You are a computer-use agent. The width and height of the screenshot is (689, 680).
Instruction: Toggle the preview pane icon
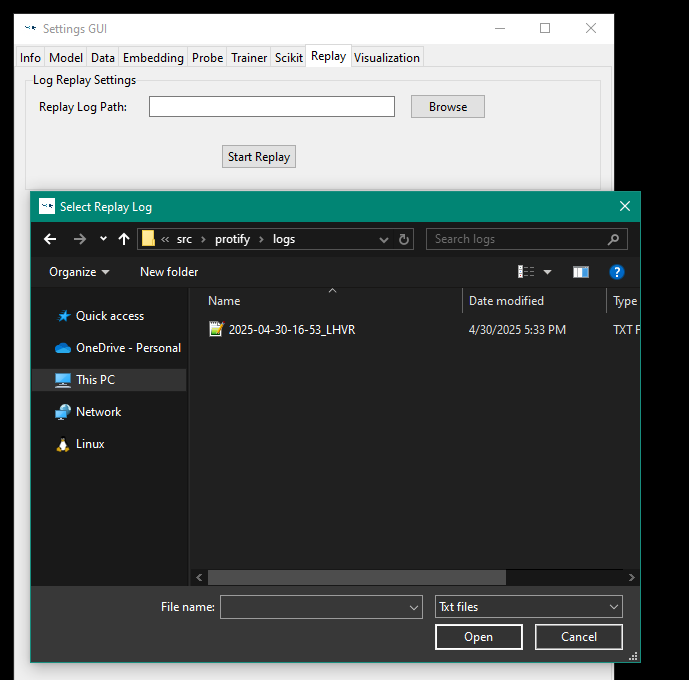(581, 272)
